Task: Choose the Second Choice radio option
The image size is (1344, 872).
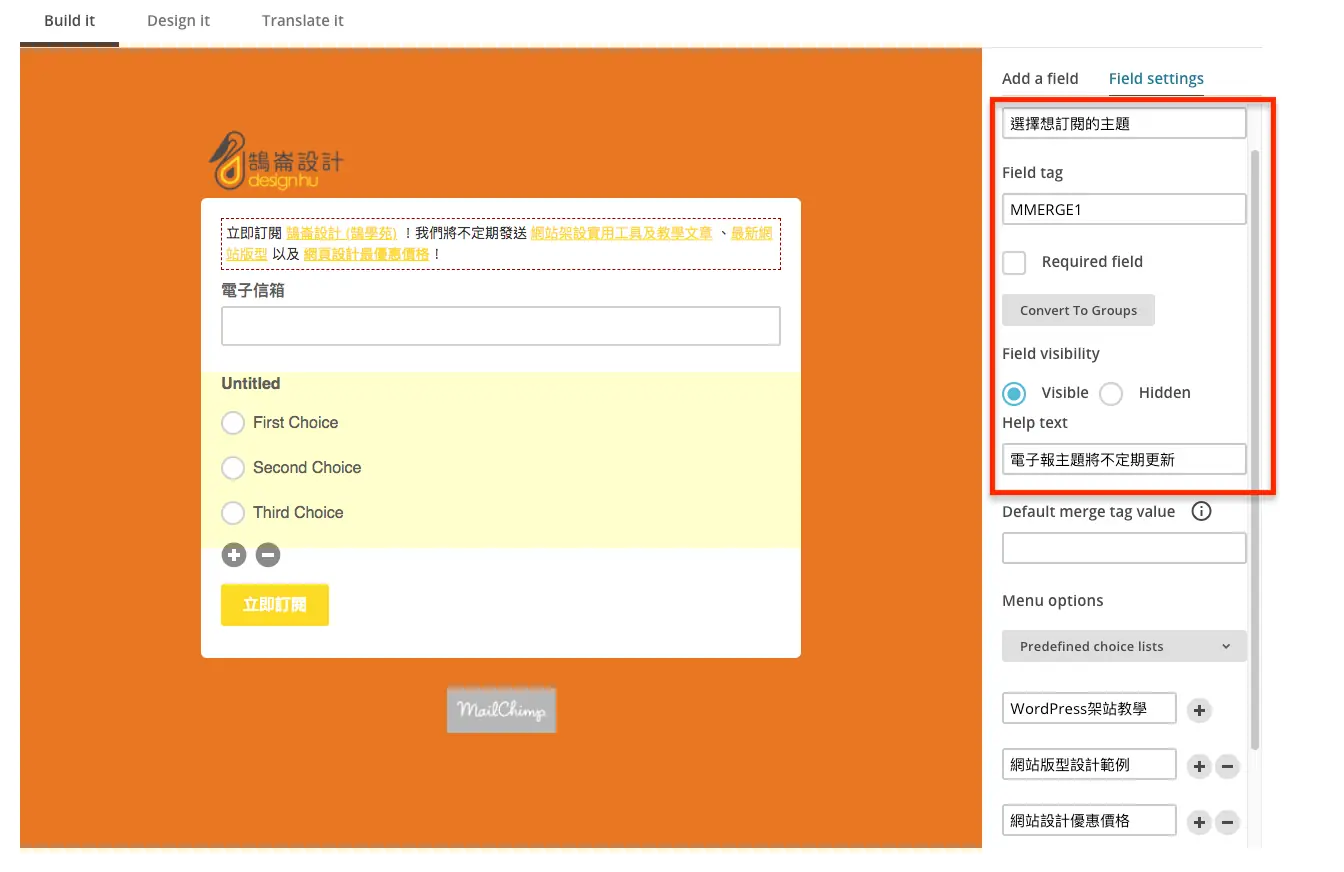Action: 233,468
